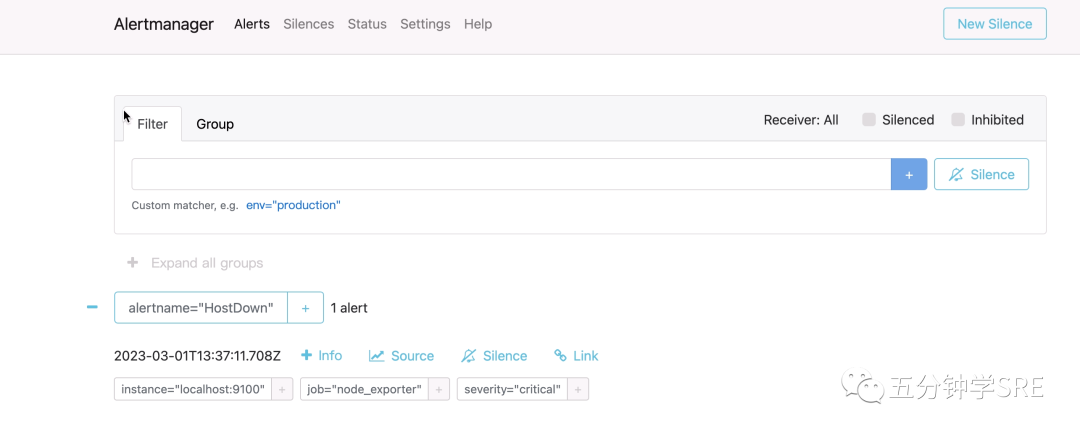Collapse the HostDown alert group
1080x435 pixels.
[92, 308]
